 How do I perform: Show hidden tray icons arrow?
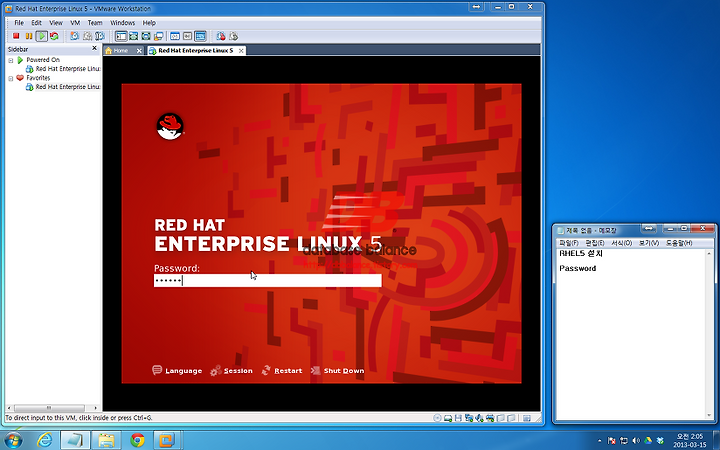(599, 441)
